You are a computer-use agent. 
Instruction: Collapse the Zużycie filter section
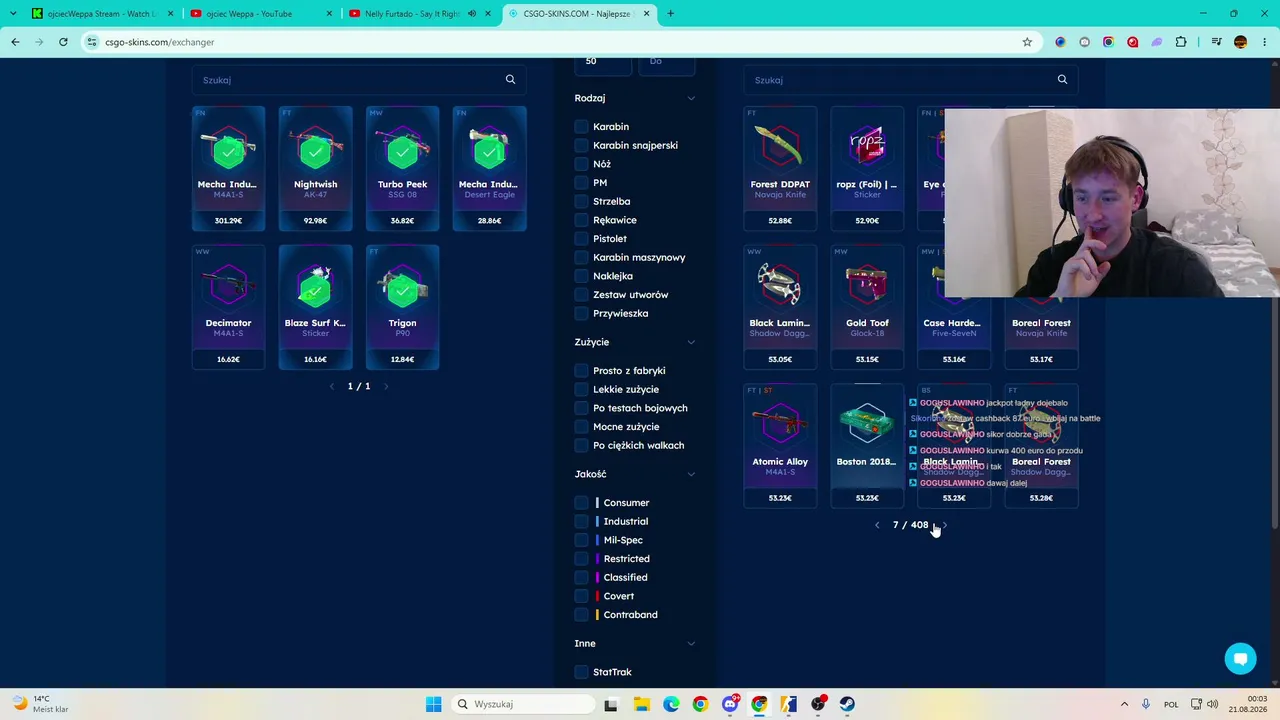tap(691, 342)
